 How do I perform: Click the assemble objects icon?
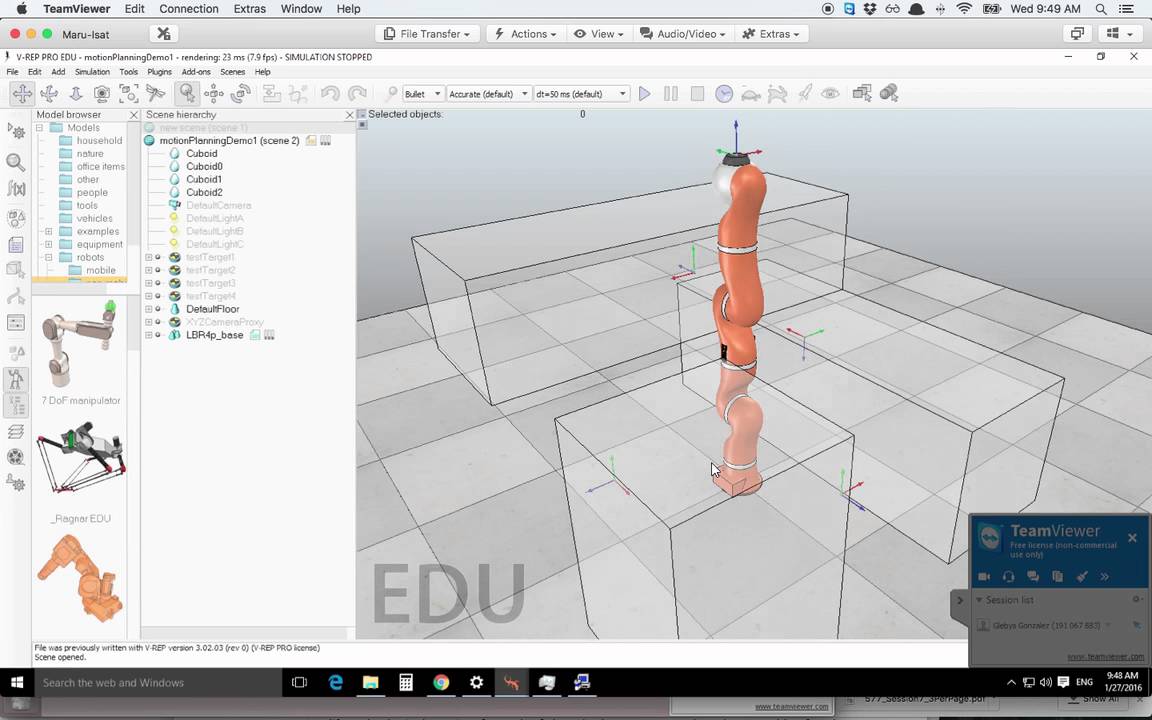click(x=271, y=93)
